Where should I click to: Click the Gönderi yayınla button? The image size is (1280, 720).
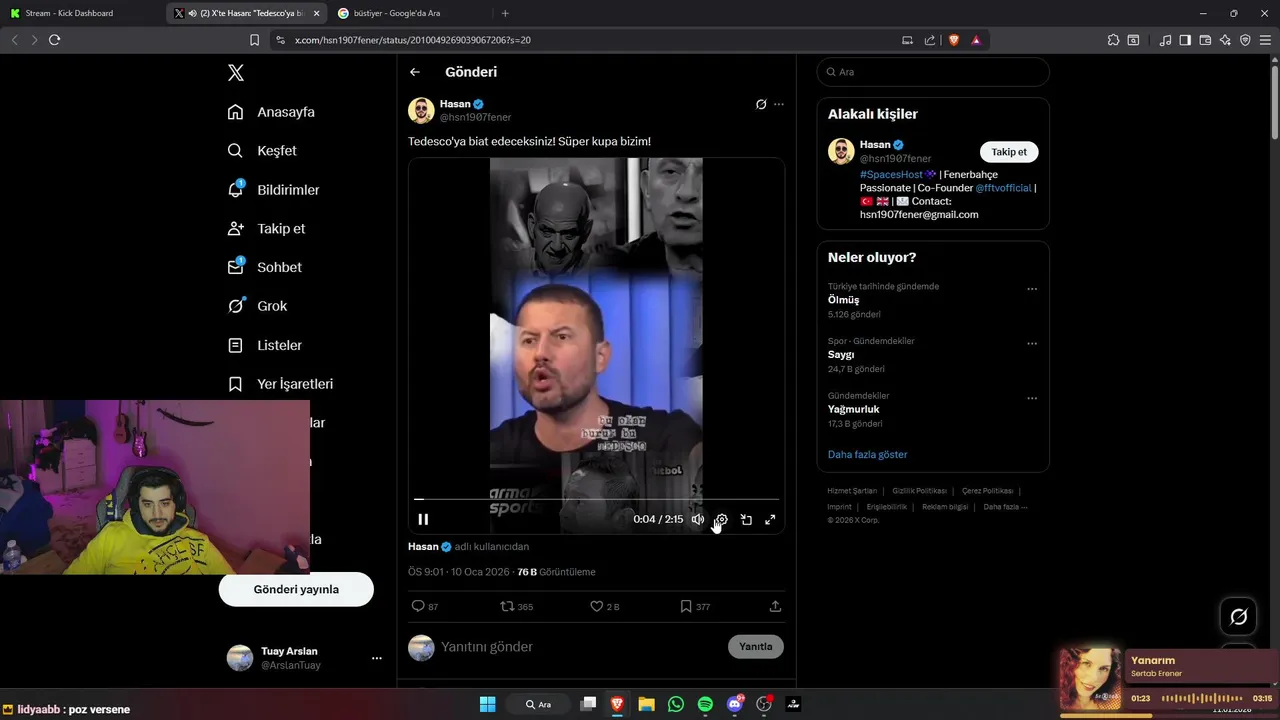296,589
